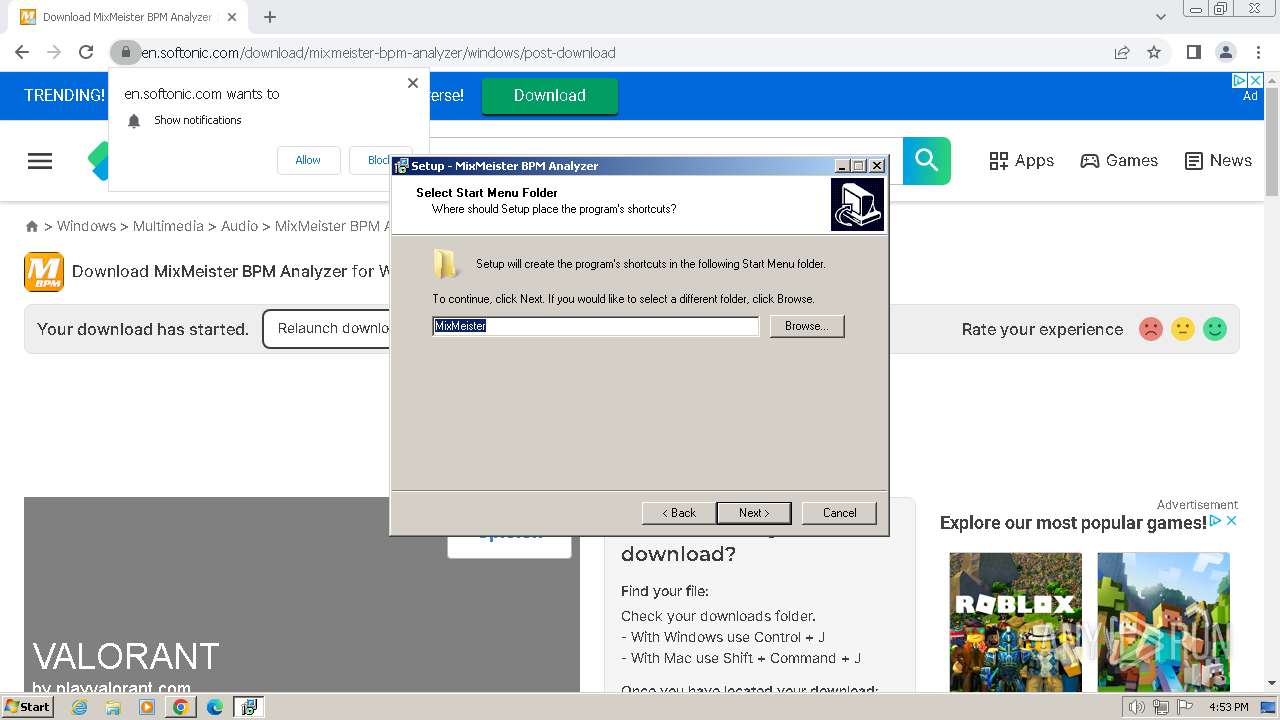Open Chrome three-dot menu
The height and width of the screenshot is (720, 1280).
pyautogui.click(x=1258, y=52)
